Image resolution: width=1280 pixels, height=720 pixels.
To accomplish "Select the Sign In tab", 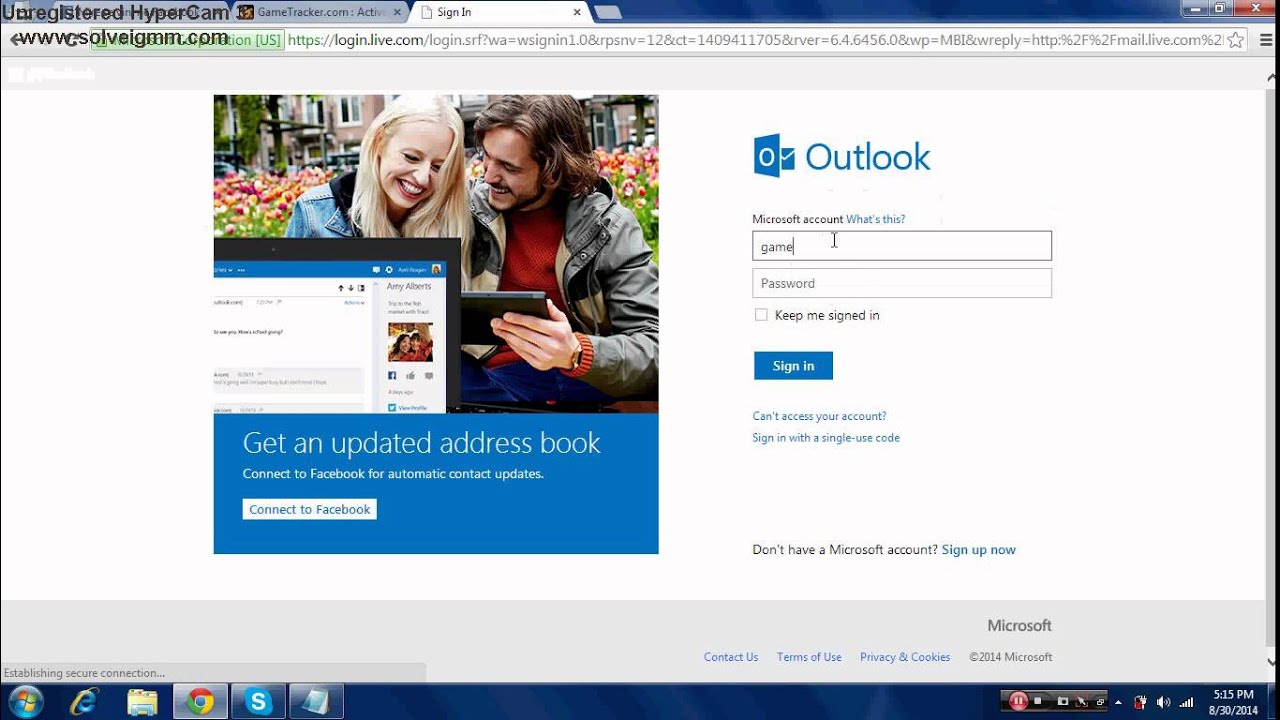I will coord(500,12).
